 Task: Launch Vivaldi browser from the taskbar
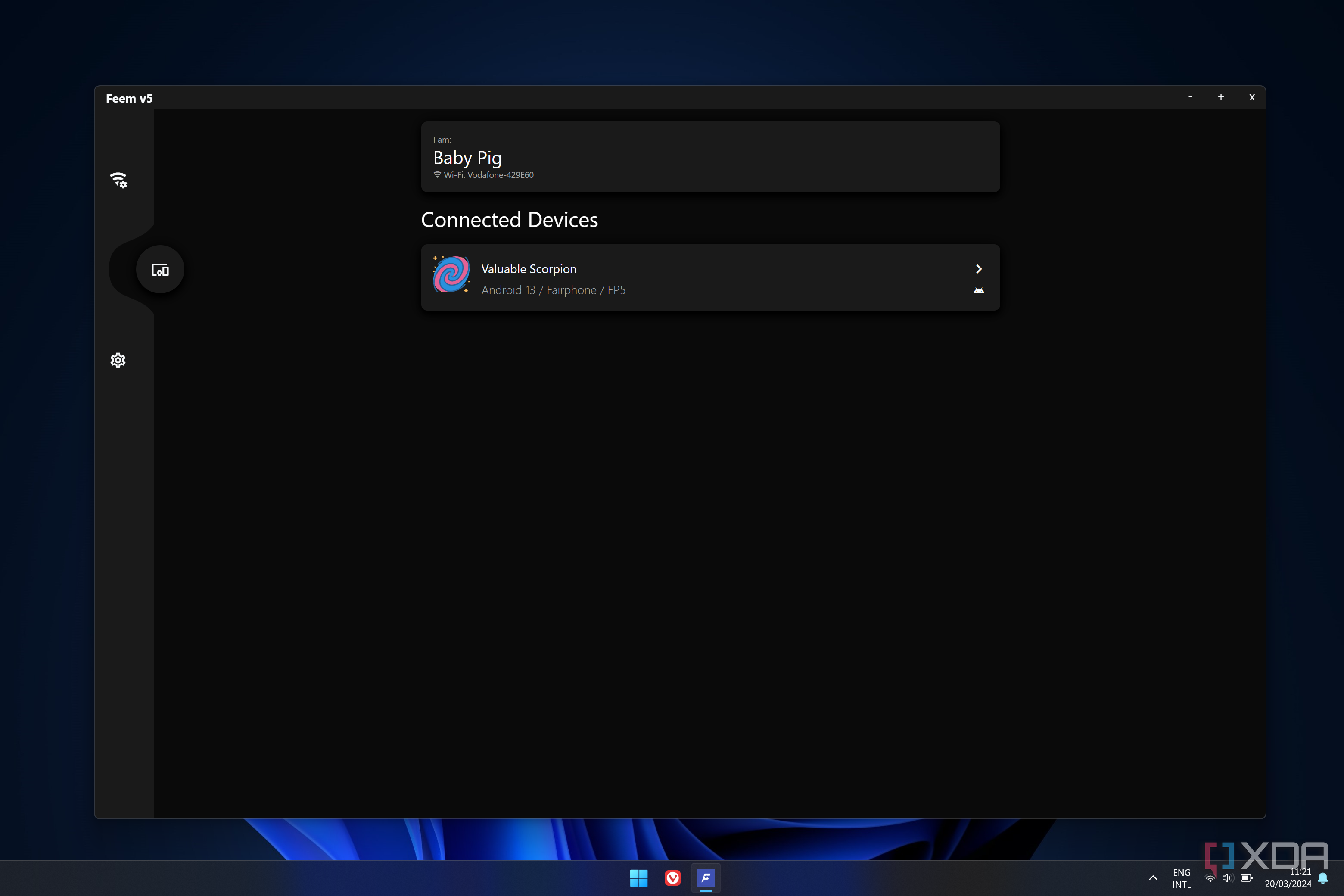672,878
